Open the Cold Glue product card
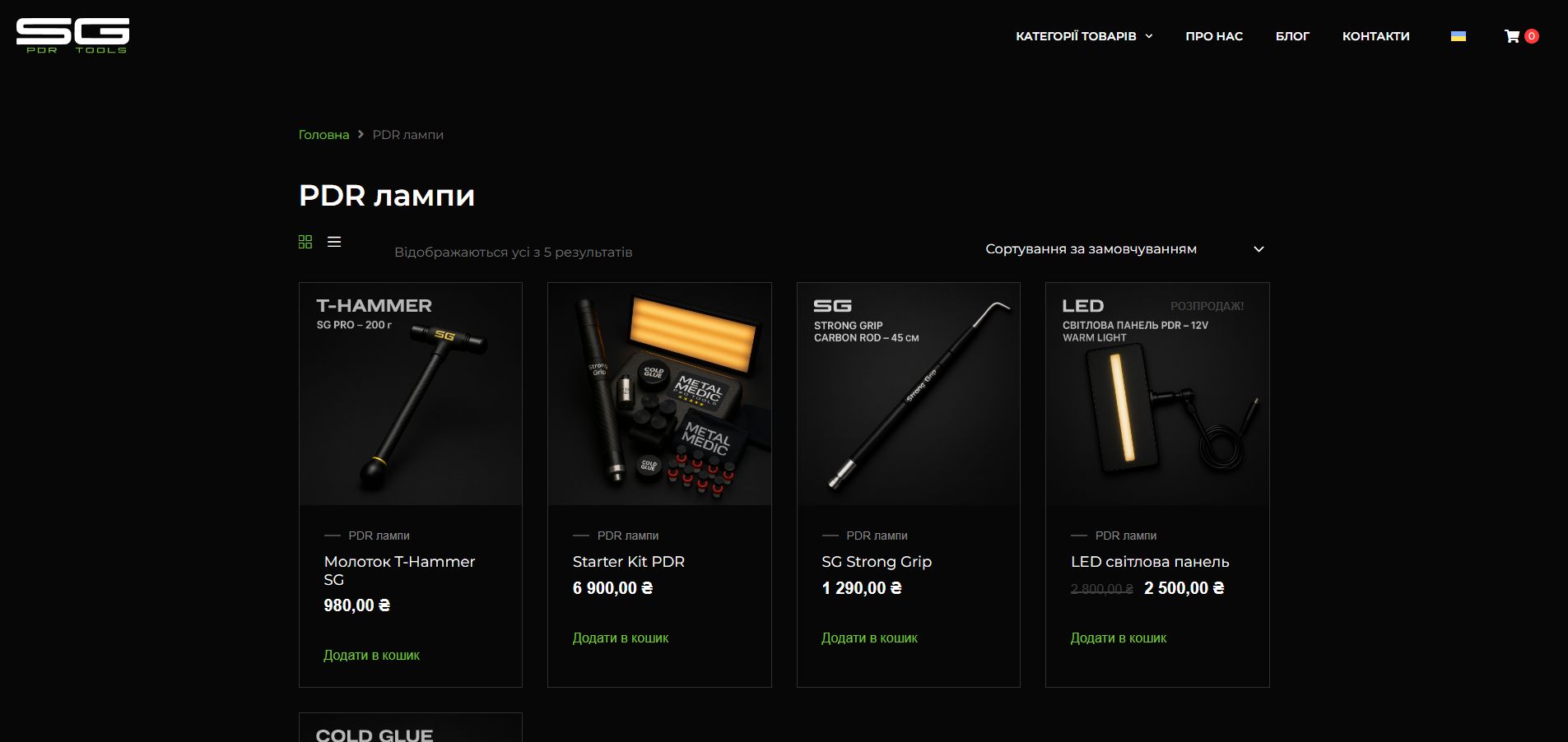This screenshot has width=1568, height=742. click(x=411, y=728)
